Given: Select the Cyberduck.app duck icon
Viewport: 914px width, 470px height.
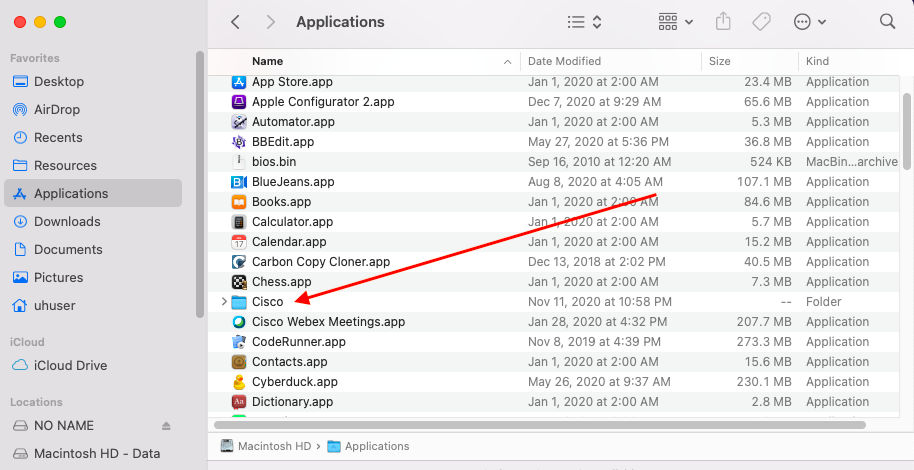Looking at the screenshot, I should (x=239, y=382).
